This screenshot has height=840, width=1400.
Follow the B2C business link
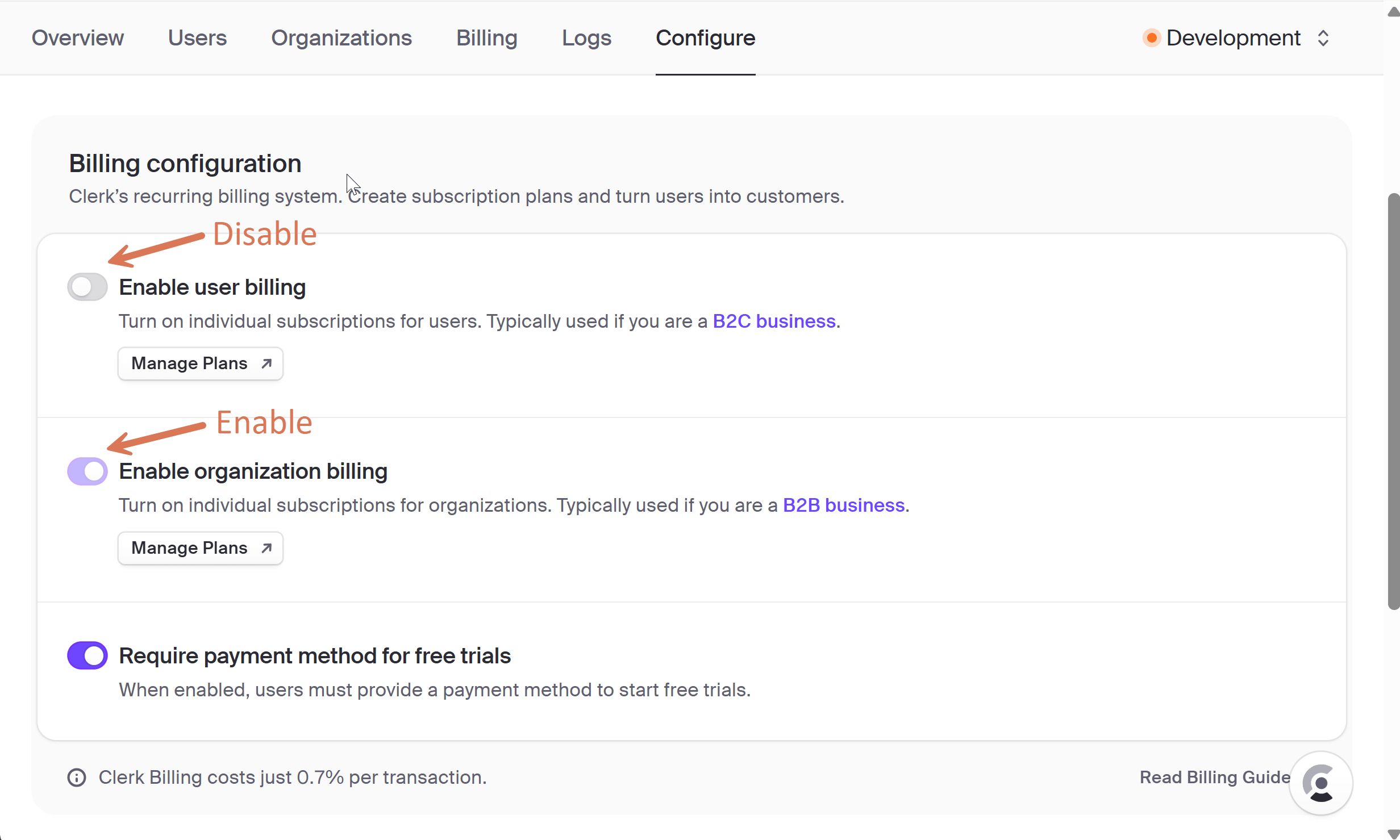(774, 321)
